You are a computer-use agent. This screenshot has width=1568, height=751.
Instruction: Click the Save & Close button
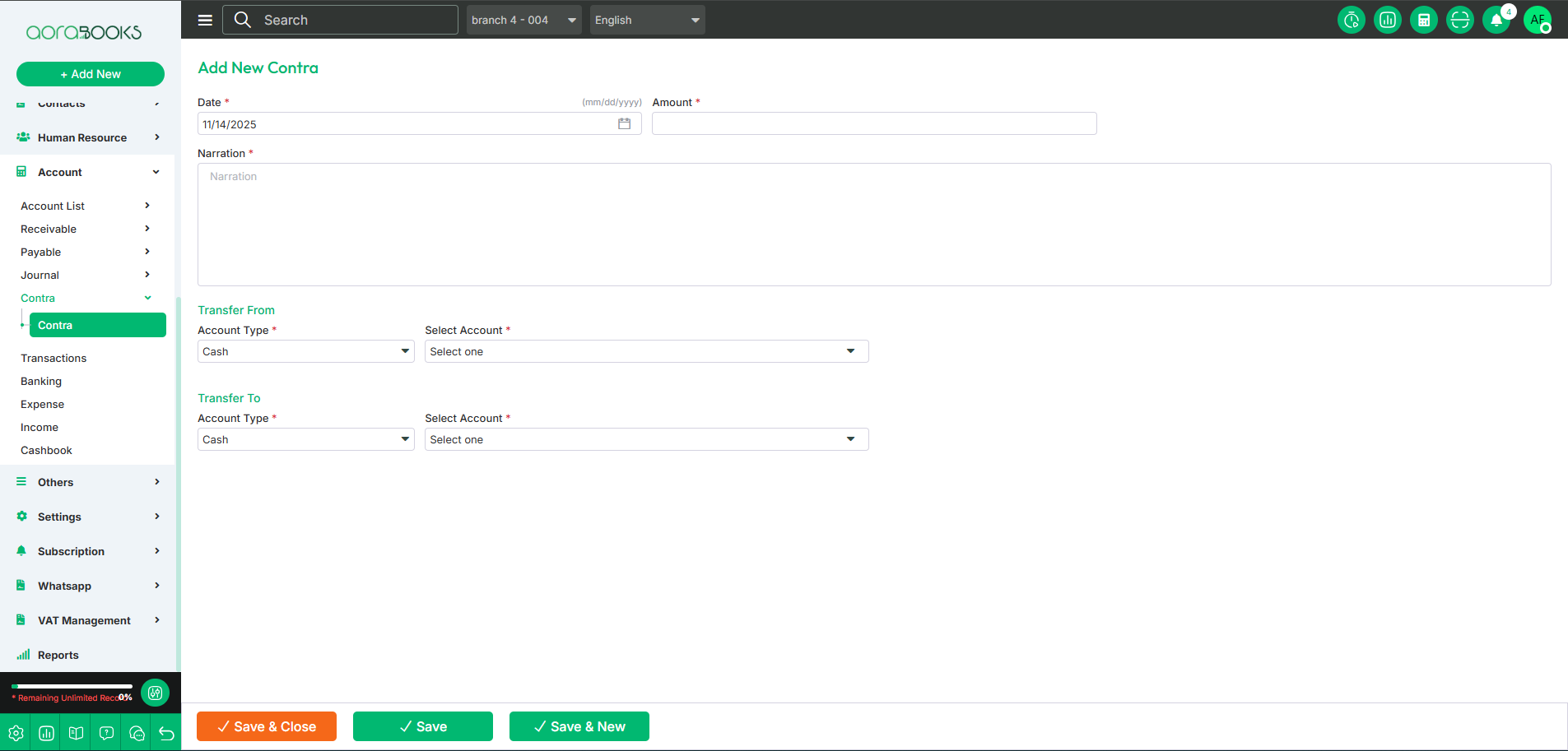267,726
